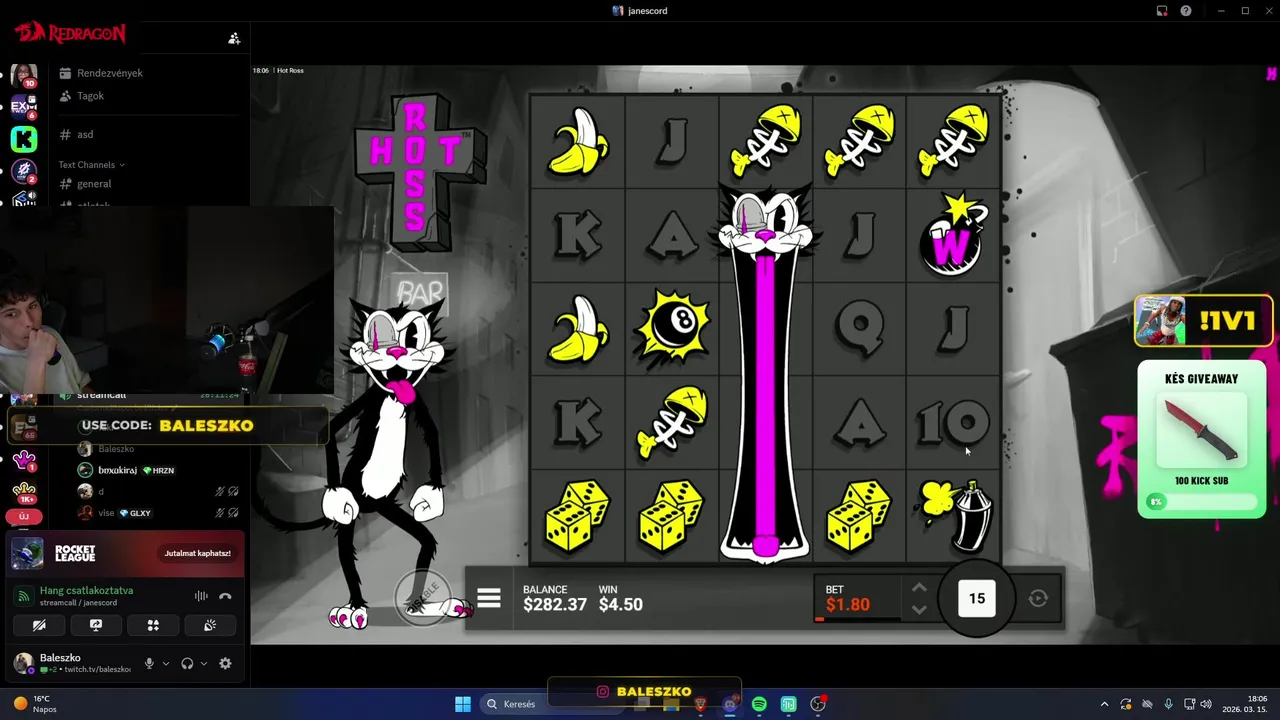Open autoplay circular arrow icon

point(1038,598)
